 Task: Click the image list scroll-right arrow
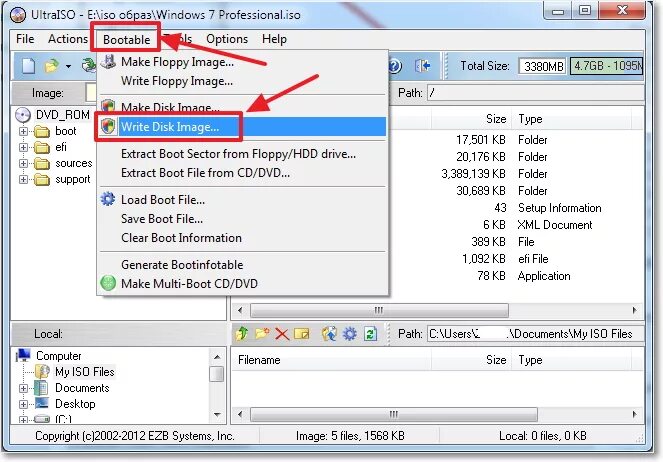tap(634, 311)
